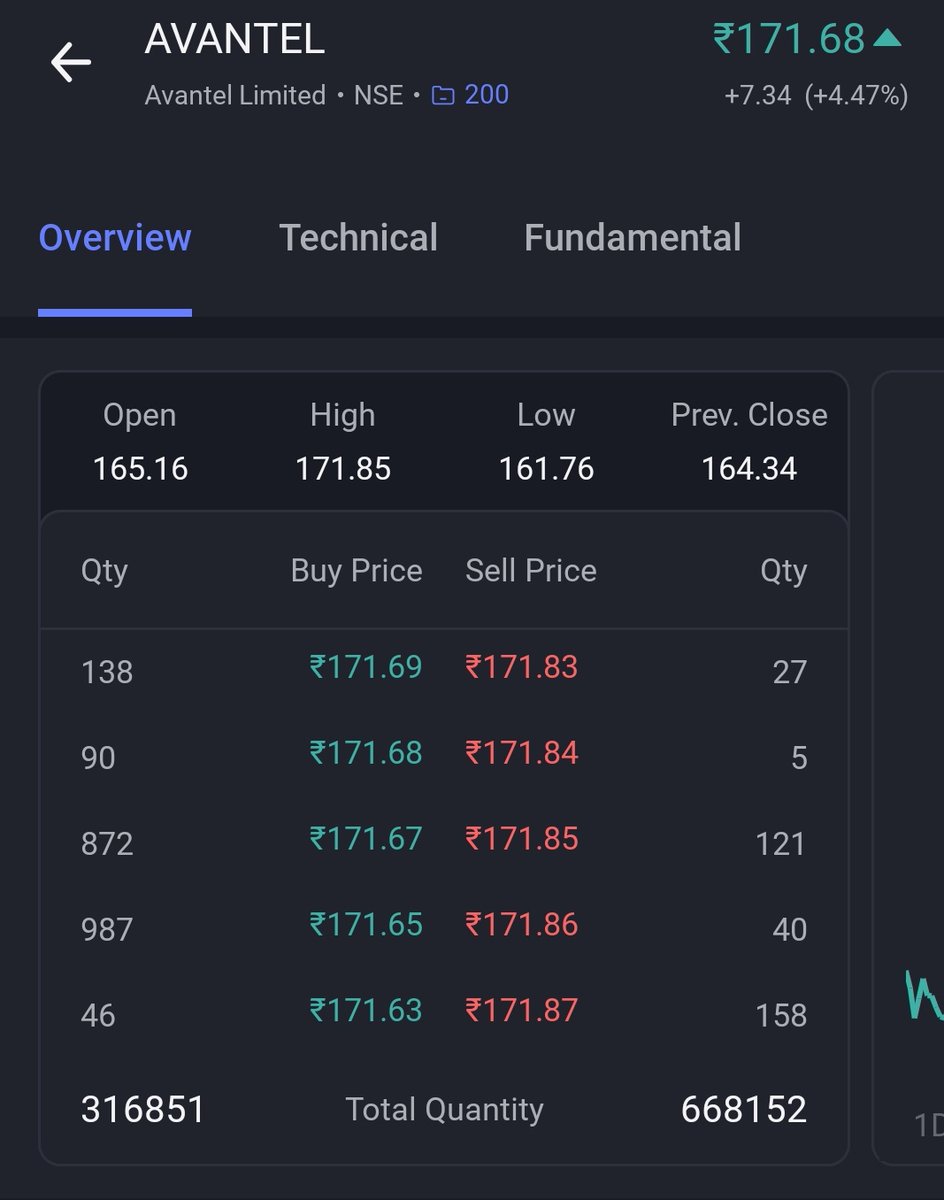This screenshot has height=1200, width=944.
Task: Select the Avantel Limited company name
Action: pyautogui.click(x=235, y=96)
